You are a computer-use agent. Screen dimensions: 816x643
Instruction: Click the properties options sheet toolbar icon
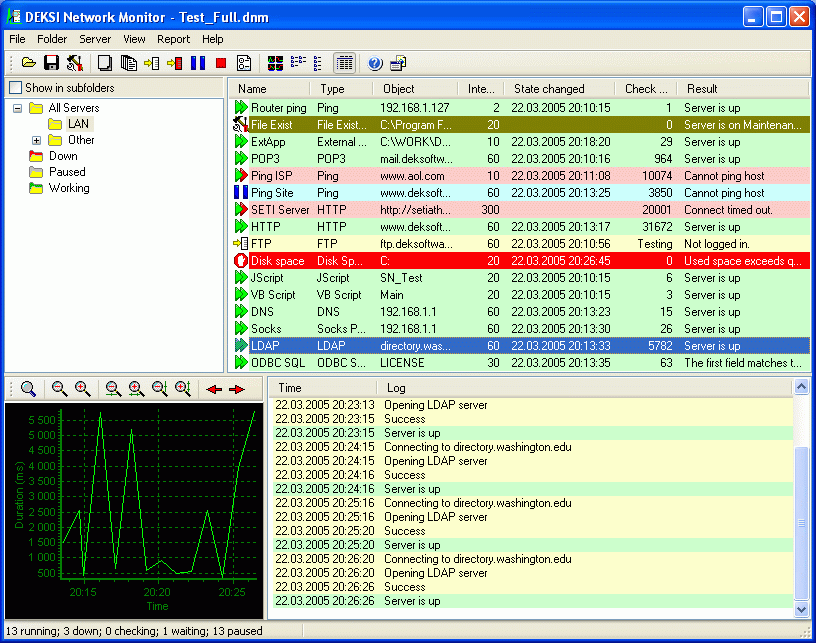click(244, 63)
